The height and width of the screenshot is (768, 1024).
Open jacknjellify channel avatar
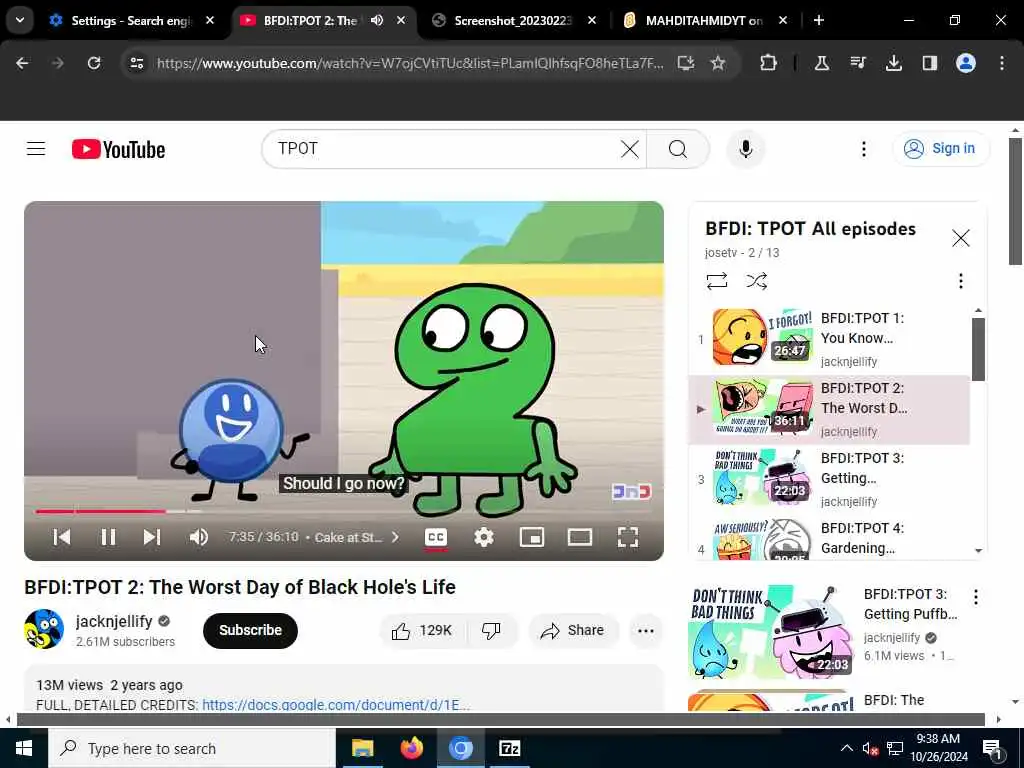coord(44,629)
